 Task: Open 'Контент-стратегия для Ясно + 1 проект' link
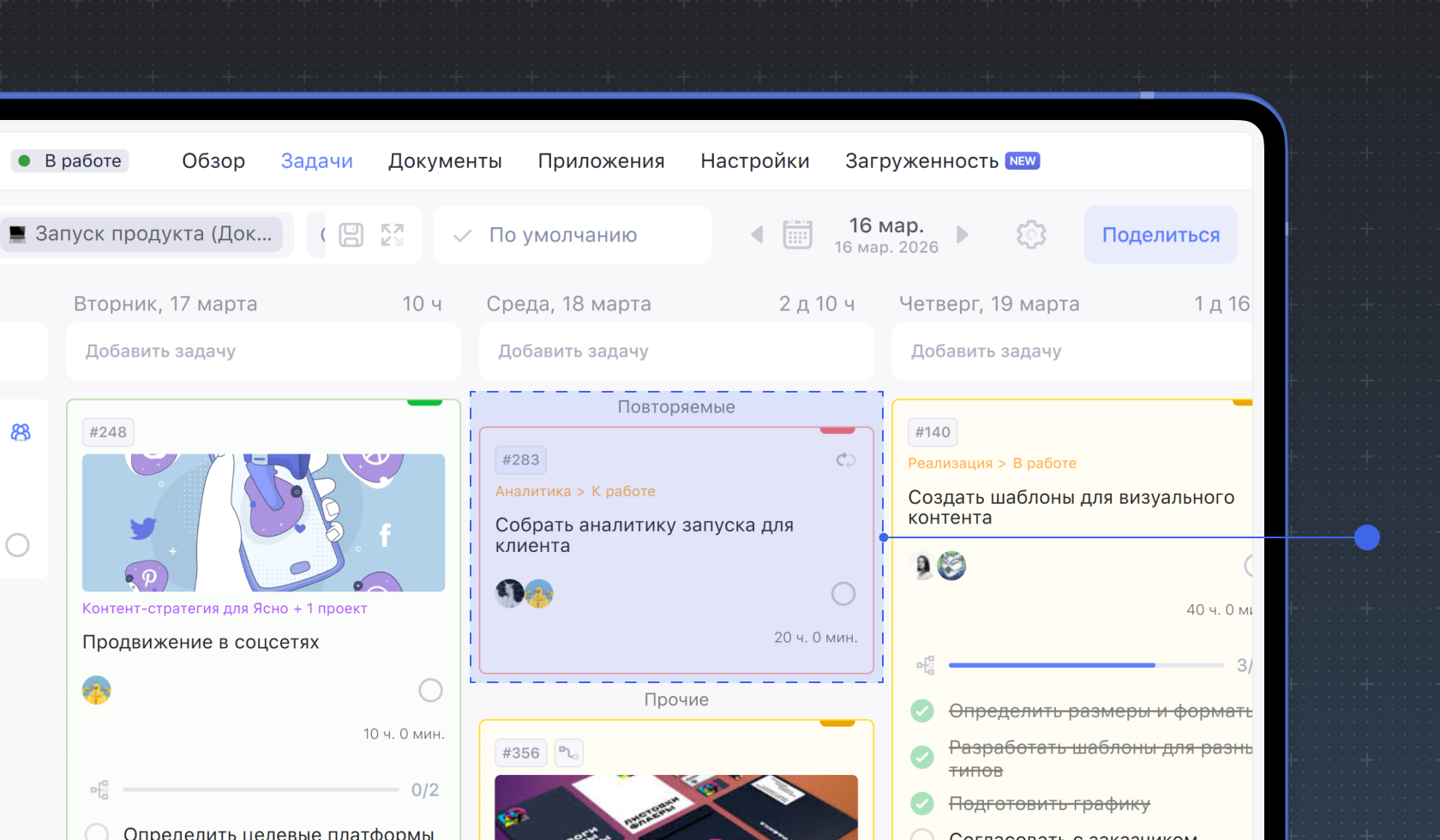(x=225, y=609)
